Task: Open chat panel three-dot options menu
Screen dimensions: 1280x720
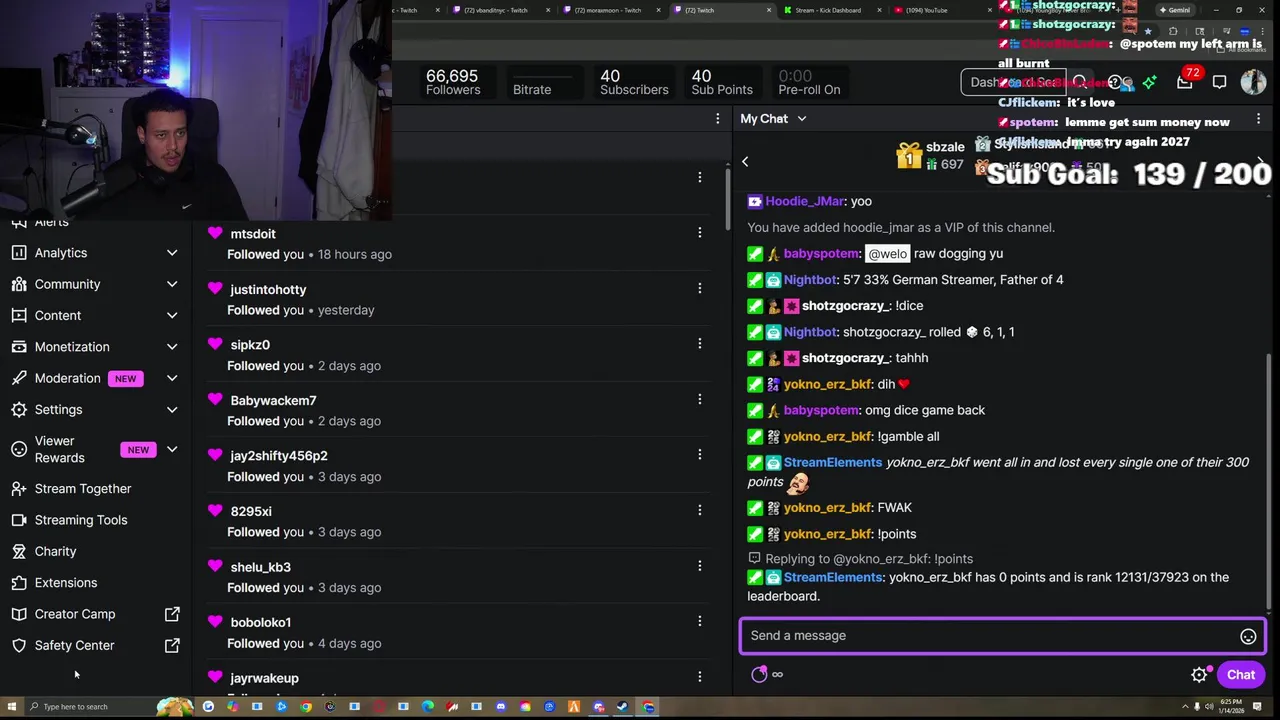Action: 1258,119
